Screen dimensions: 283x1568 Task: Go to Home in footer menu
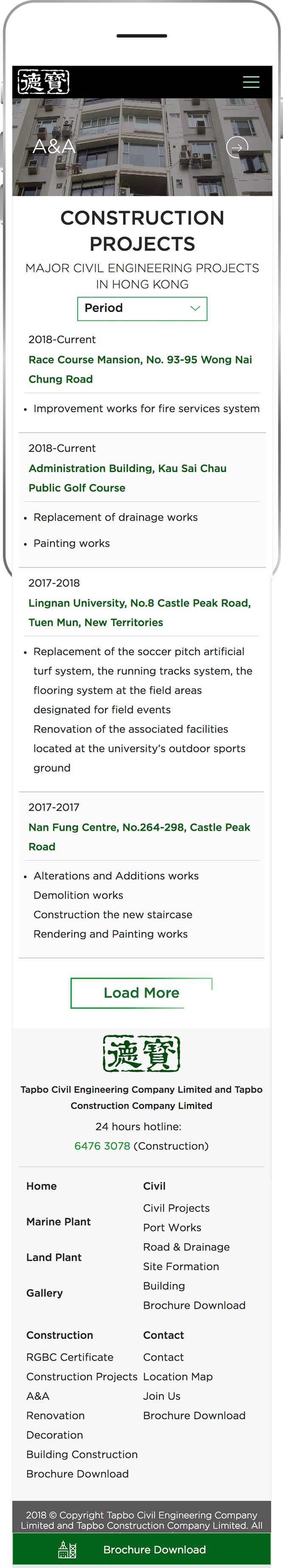coord(42,1186)
